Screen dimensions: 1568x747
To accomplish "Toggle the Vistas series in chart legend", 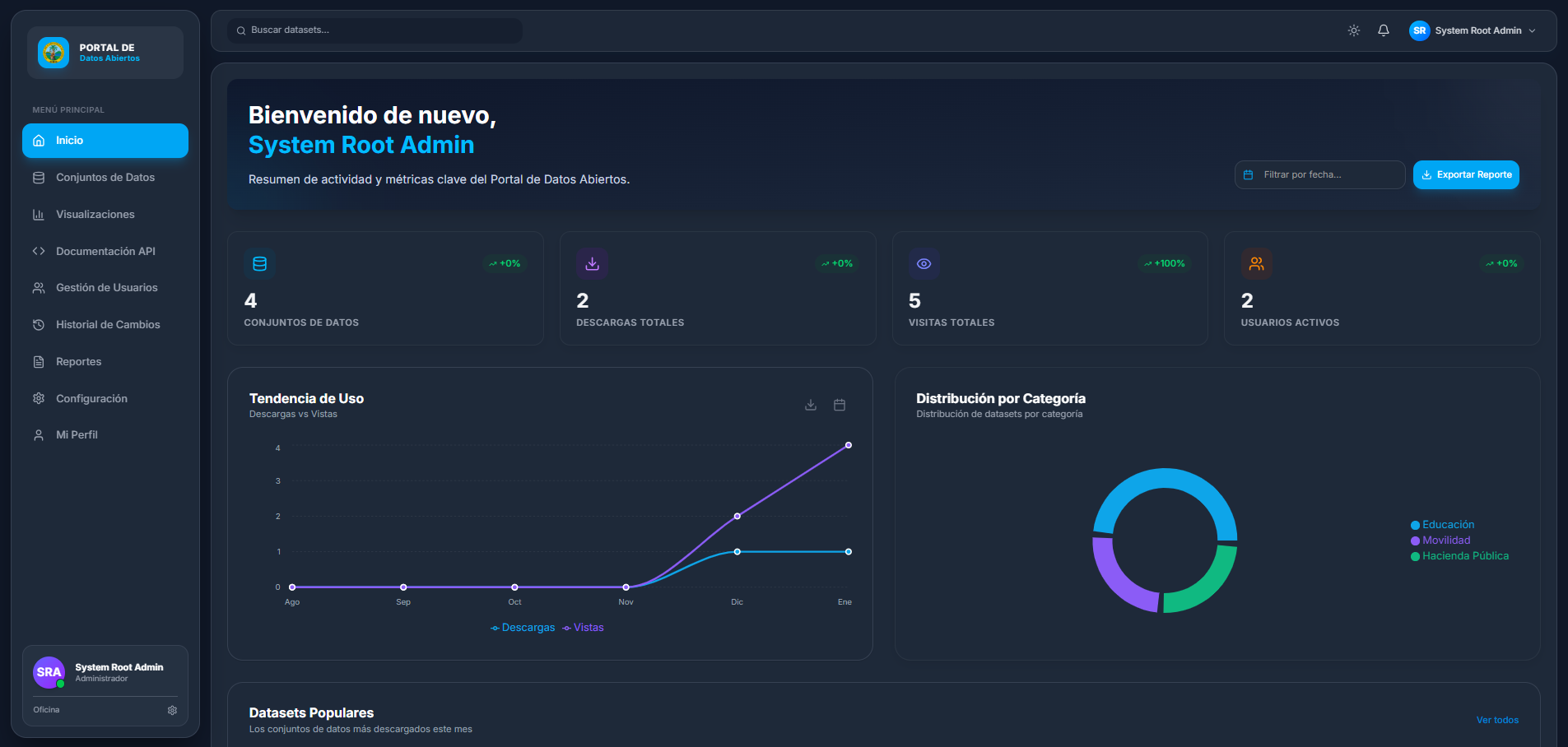I will pyautogui.click(x=584, y=628).
